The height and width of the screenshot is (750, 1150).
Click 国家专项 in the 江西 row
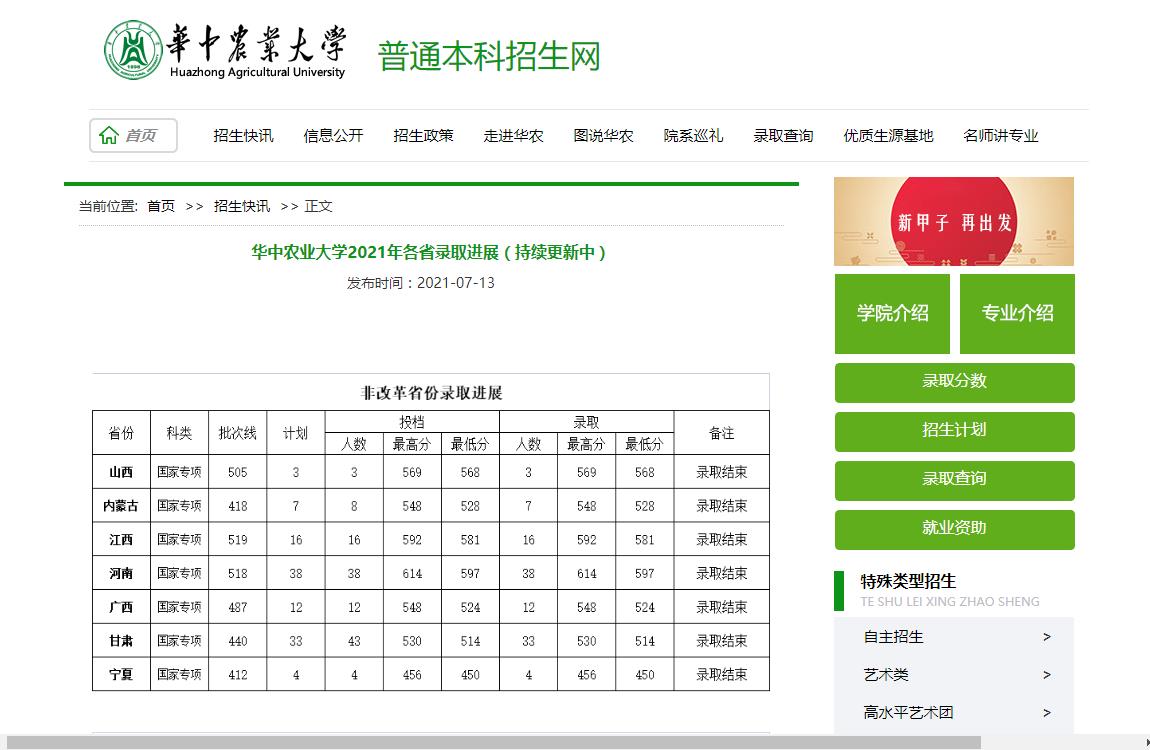click(179, 540)
